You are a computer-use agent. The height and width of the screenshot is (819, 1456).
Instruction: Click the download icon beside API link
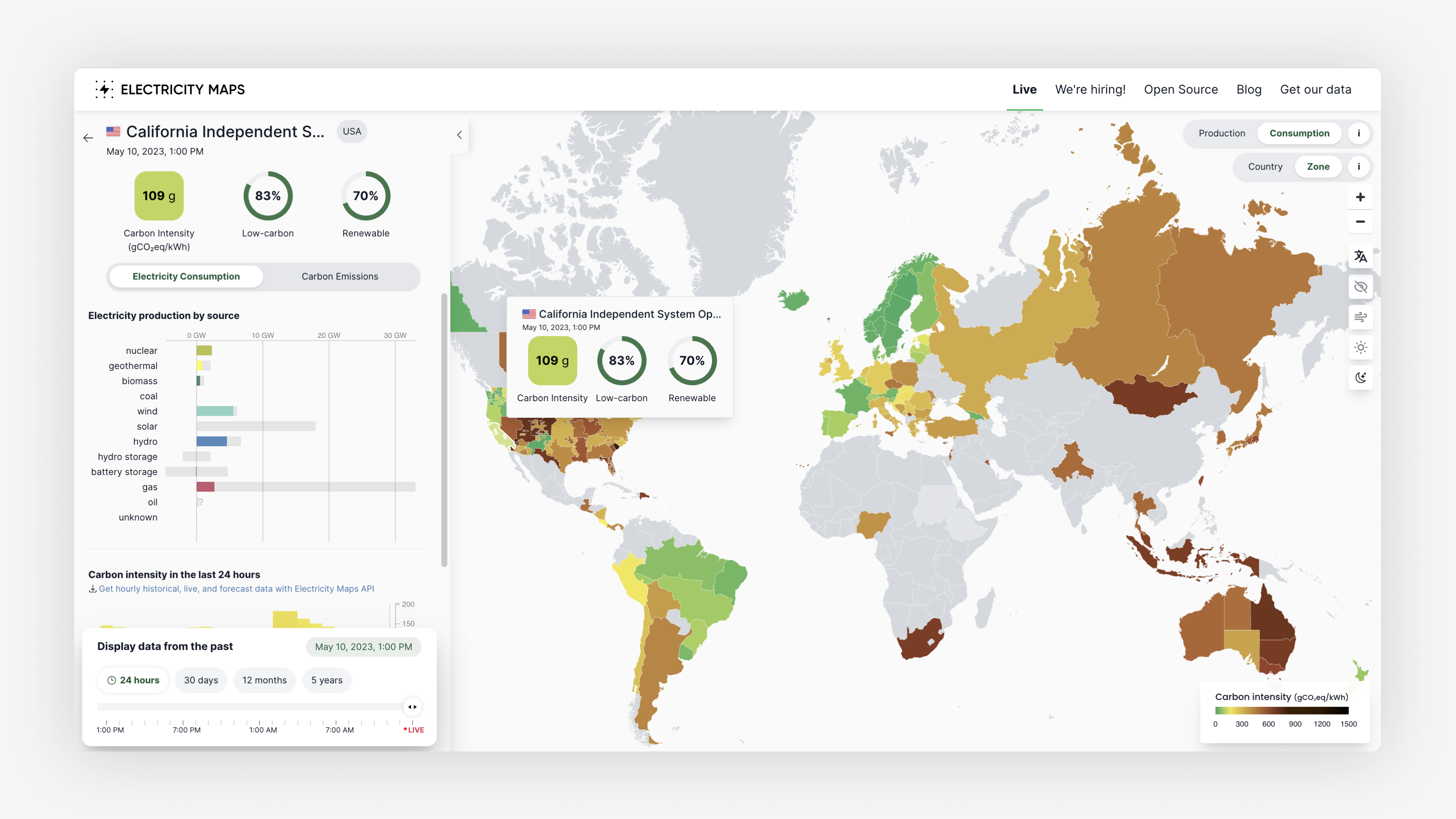[x=93, y=588]
